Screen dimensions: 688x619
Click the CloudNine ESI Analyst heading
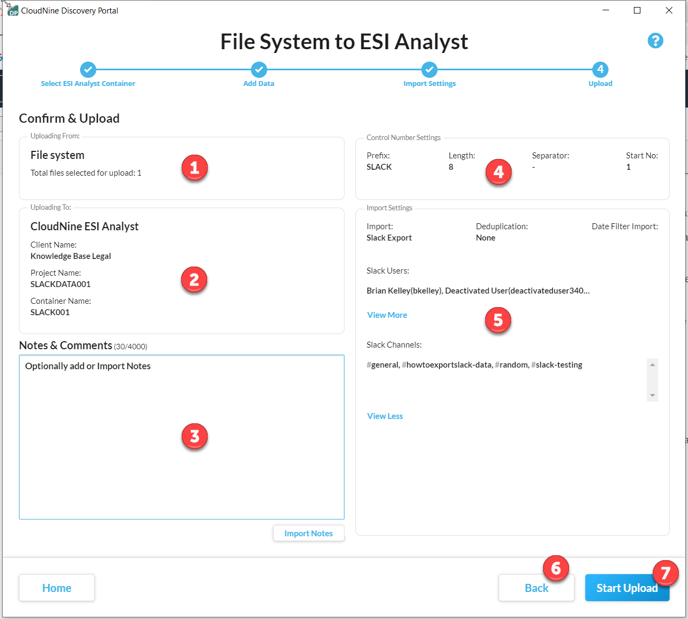point(84,226)
